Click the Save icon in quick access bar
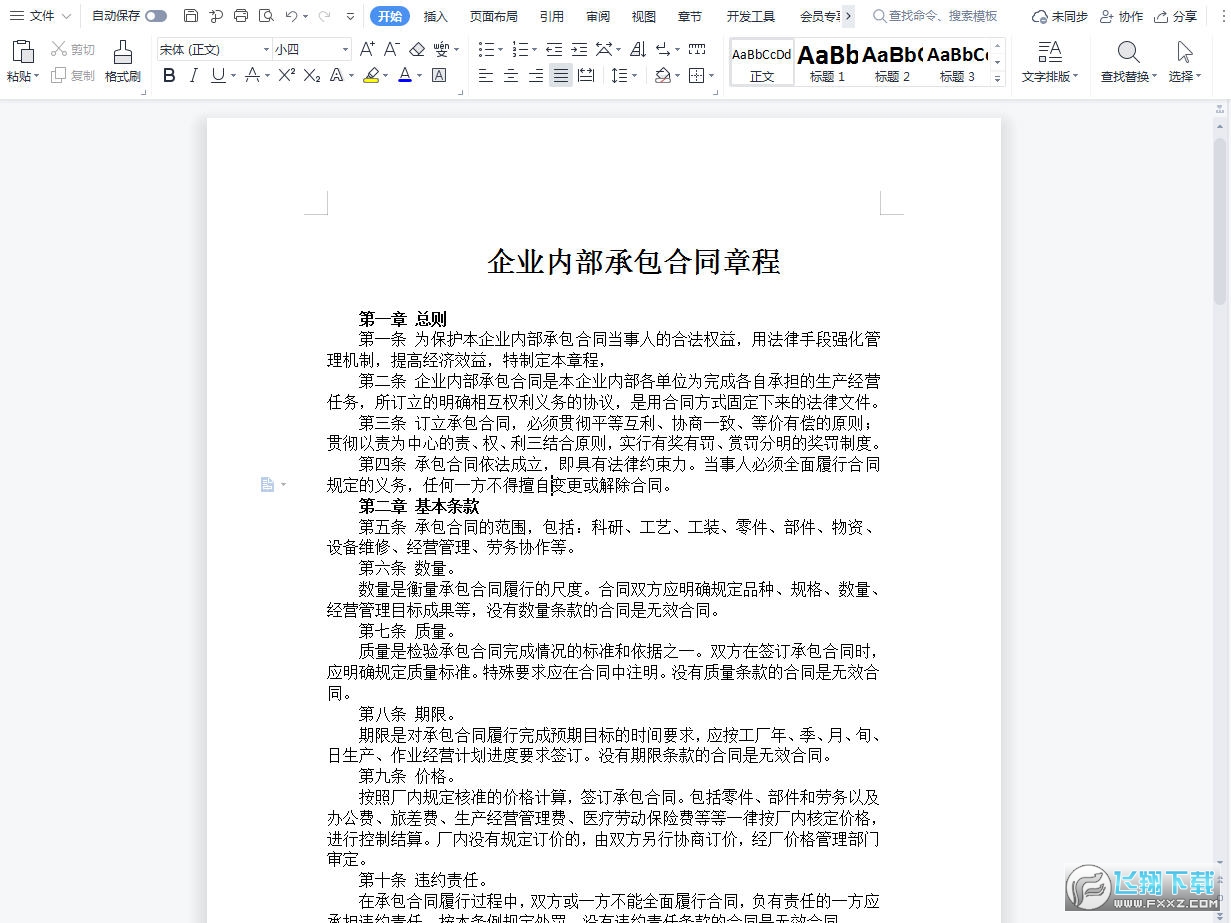 pos(191,16)
